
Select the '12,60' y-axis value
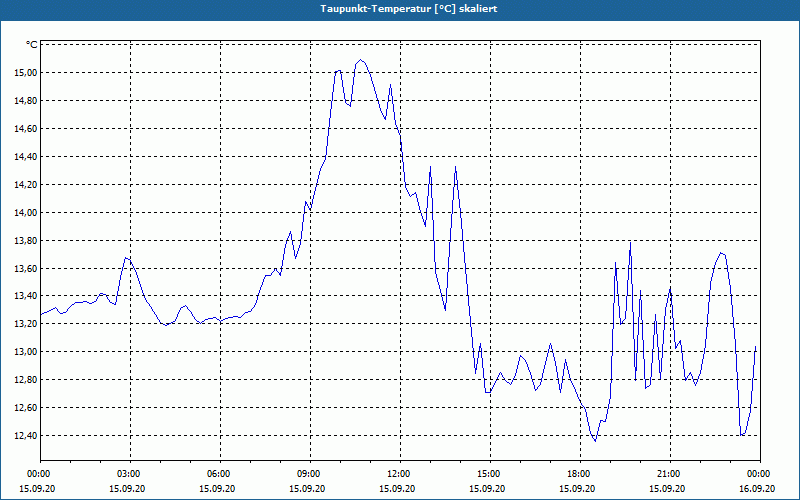(28, 408)
